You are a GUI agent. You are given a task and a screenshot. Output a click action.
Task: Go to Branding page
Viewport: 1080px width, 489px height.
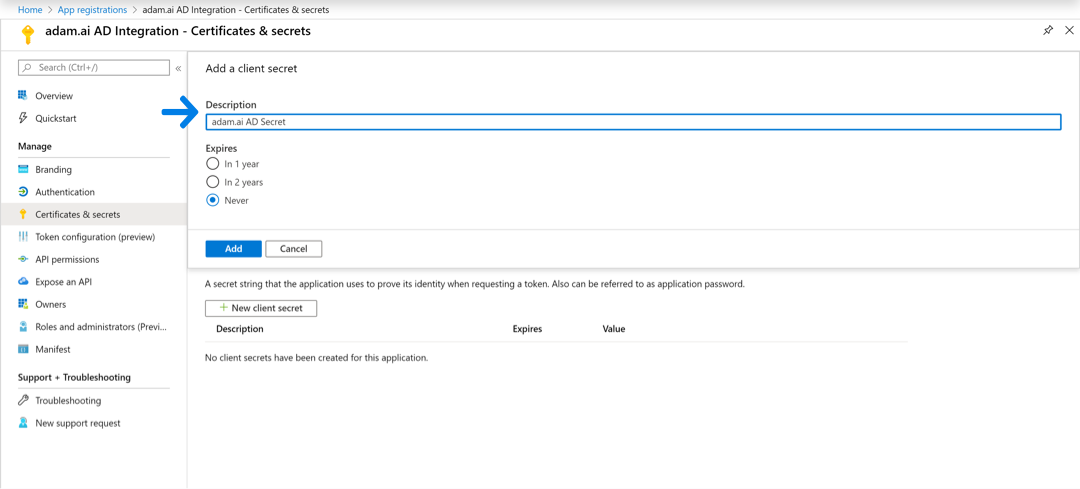53,169
